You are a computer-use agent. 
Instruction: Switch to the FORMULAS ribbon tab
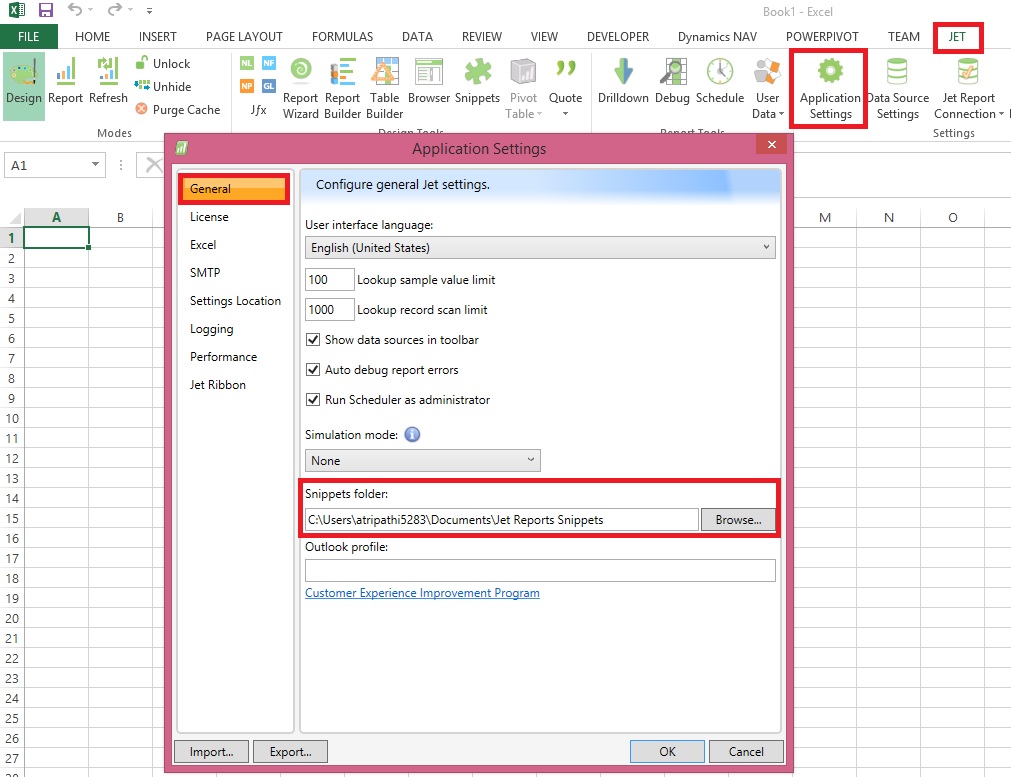click(x=342, y=37)
